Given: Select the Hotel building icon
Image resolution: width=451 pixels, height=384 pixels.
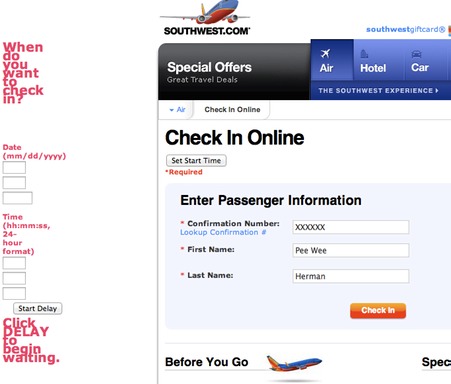Looking at the screenshot, I should pyautogui.click(x=364, y=54).
